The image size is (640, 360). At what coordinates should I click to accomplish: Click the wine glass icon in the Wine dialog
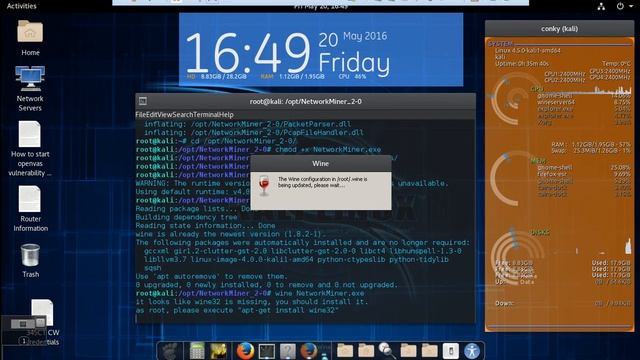click(x=264, y=185)
